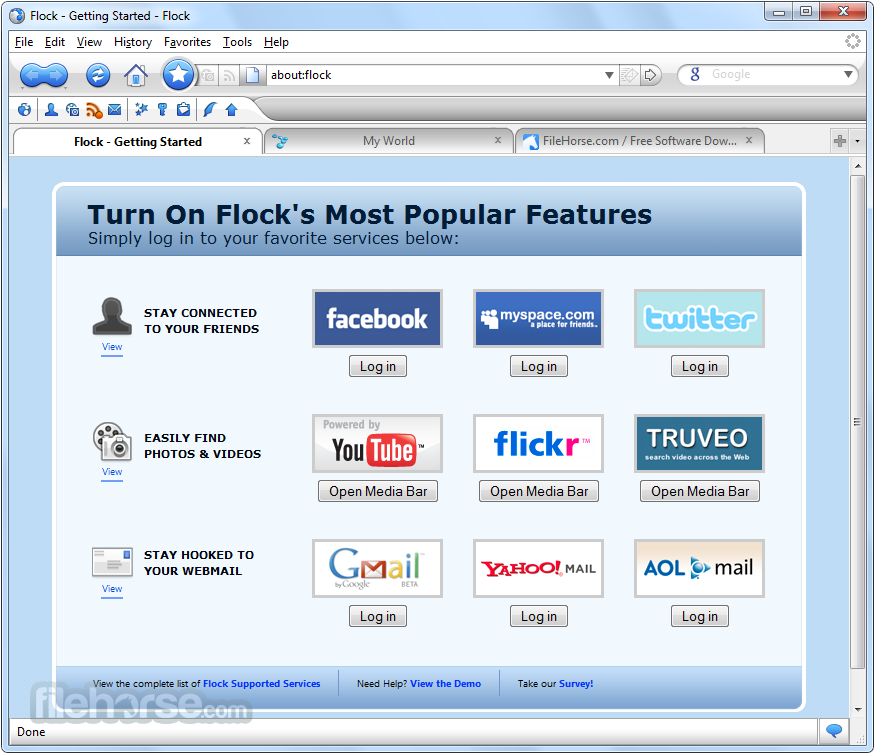Close the FileHorse.com tab
875x754 pixels.
pos(749,140)
